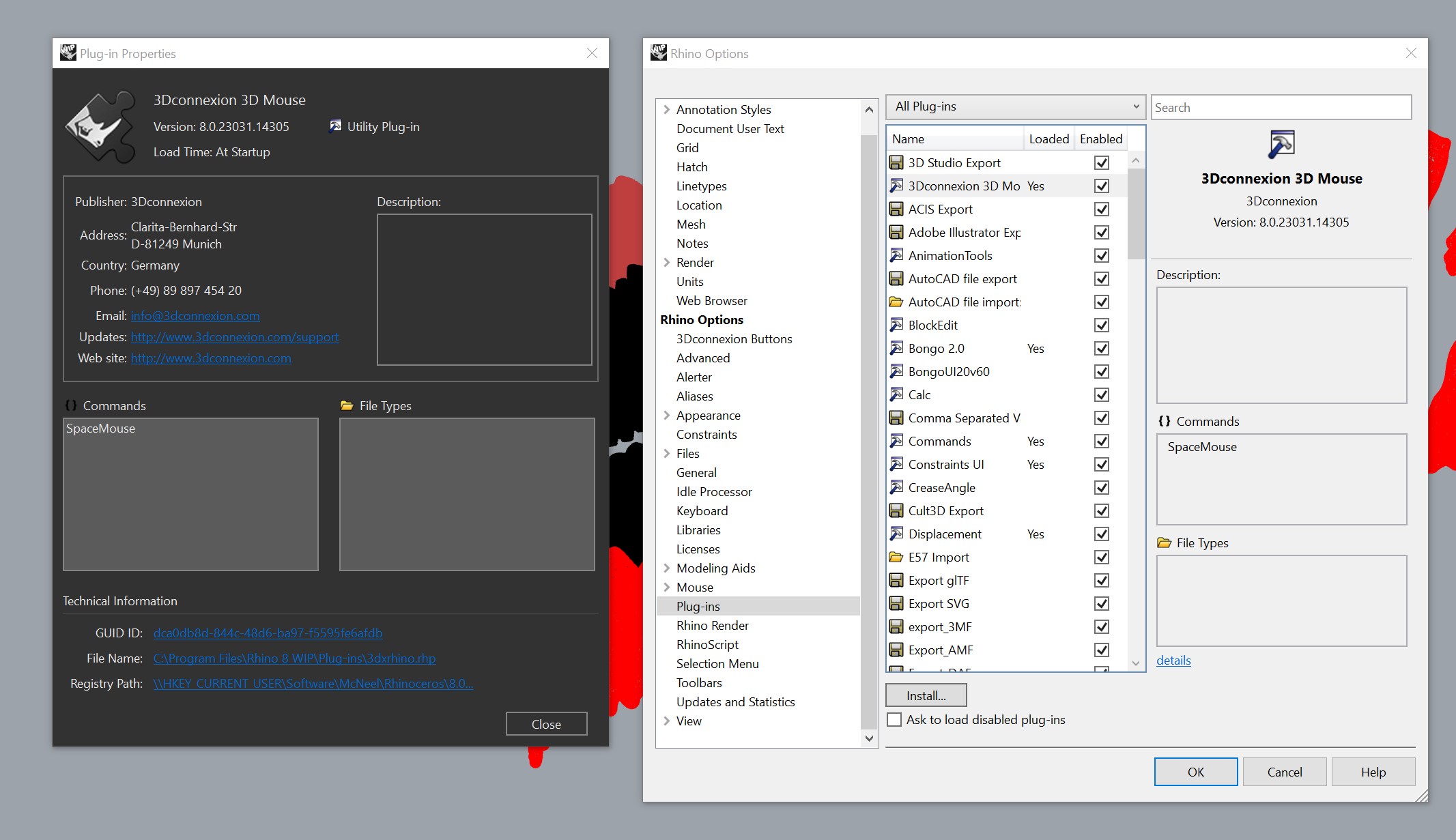Expand the Render tree node
Viewport: 1456px width, 840px height.
coord(666,262)
